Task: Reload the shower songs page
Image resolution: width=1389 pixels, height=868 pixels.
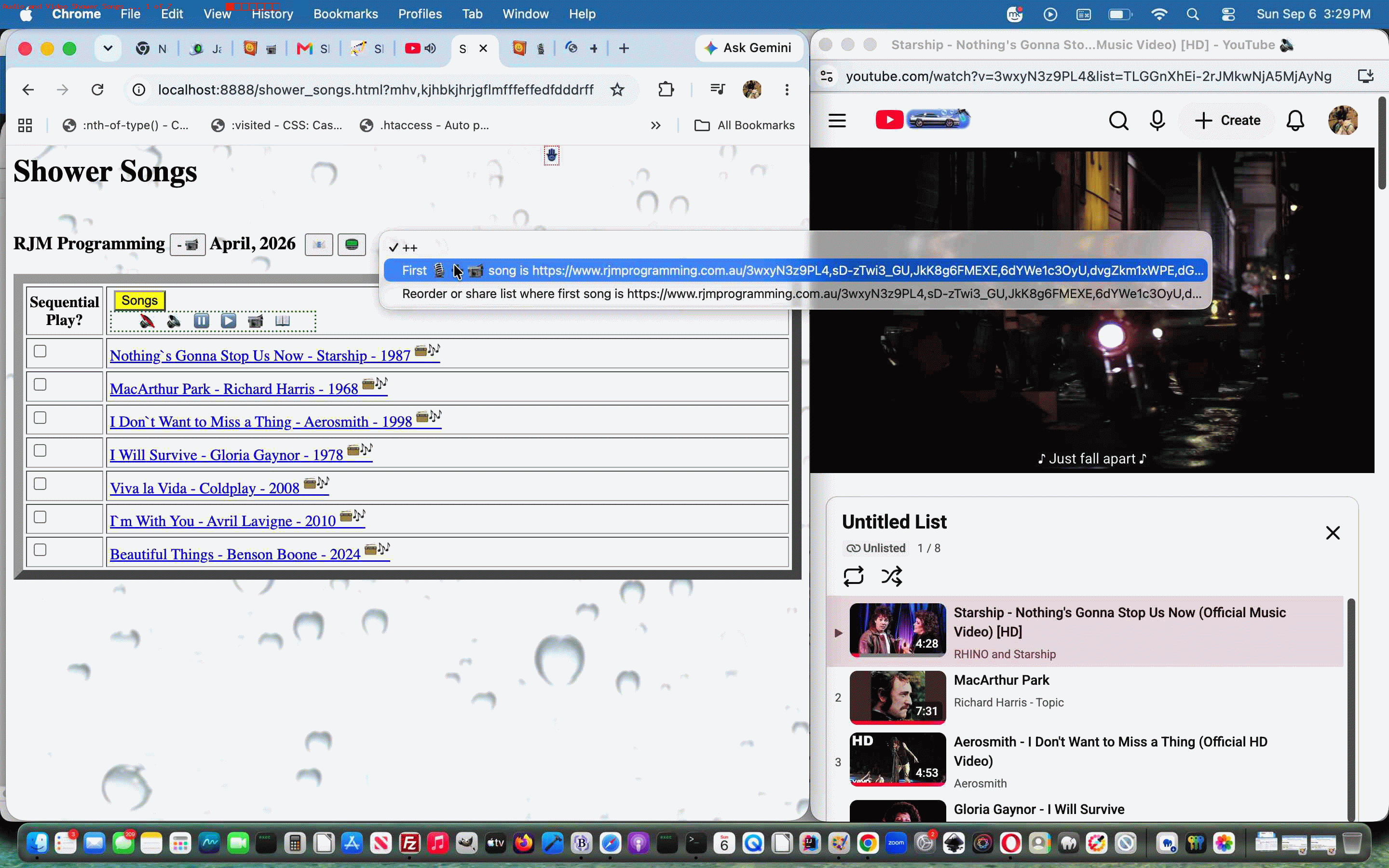Action: pyautogui.click(x=97, y=90)
